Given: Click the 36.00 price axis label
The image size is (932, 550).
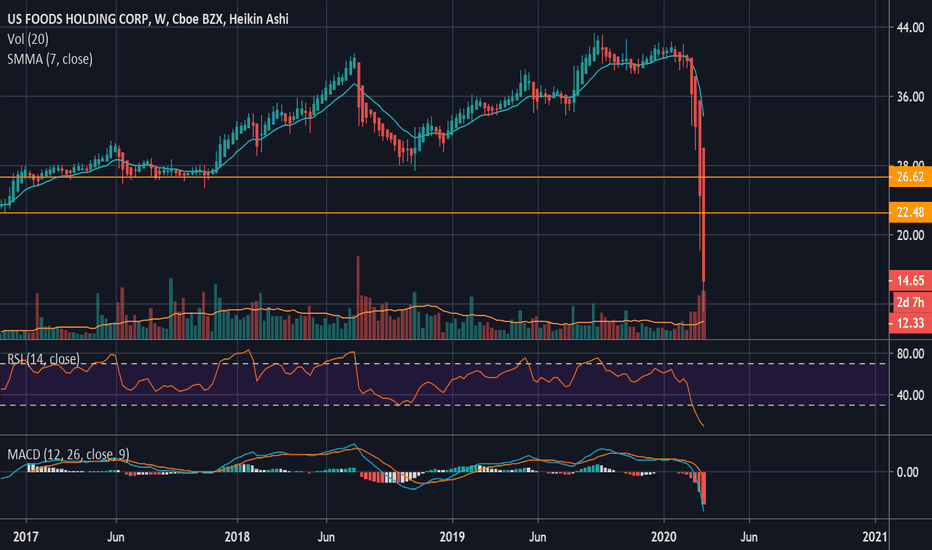Looking at the screenshot, I should coord(910,96).
